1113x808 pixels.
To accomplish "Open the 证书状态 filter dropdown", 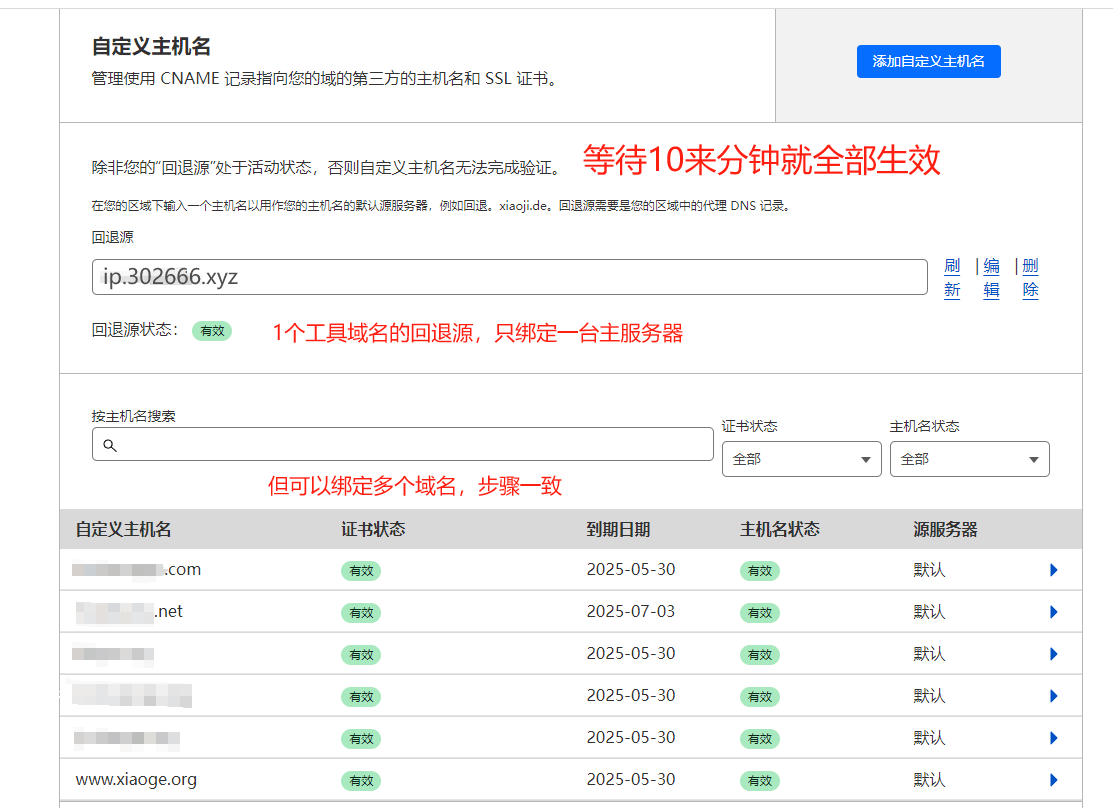I will click(800, 459).
